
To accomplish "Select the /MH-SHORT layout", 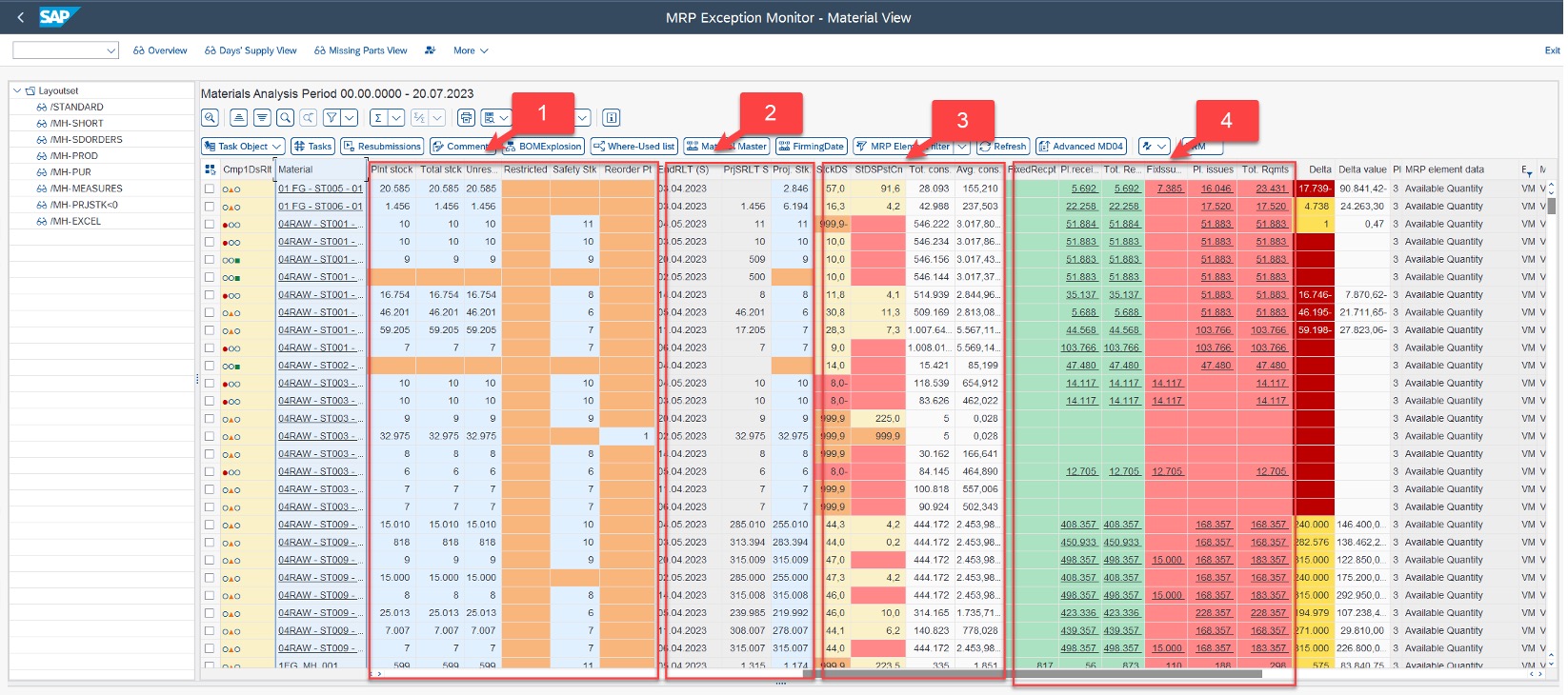I will tap(76, 124).
